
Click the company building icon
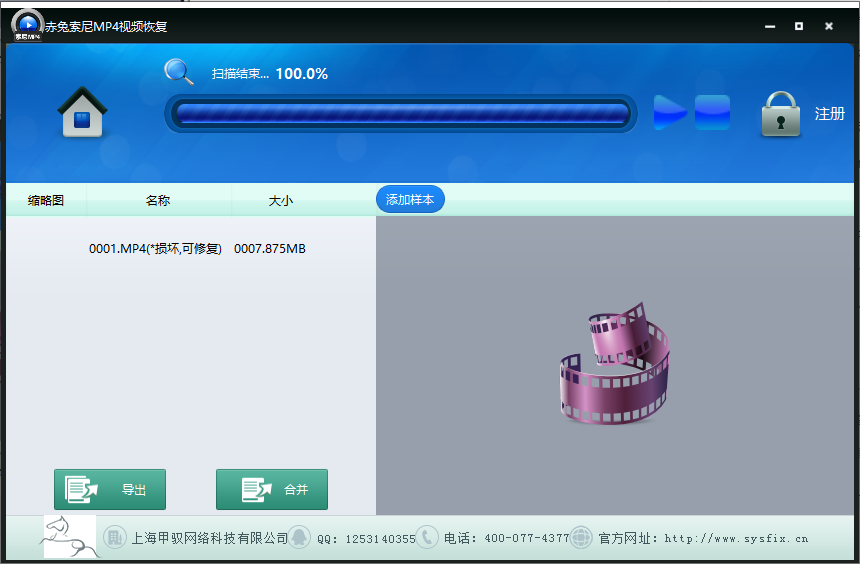tap(115, 538)
